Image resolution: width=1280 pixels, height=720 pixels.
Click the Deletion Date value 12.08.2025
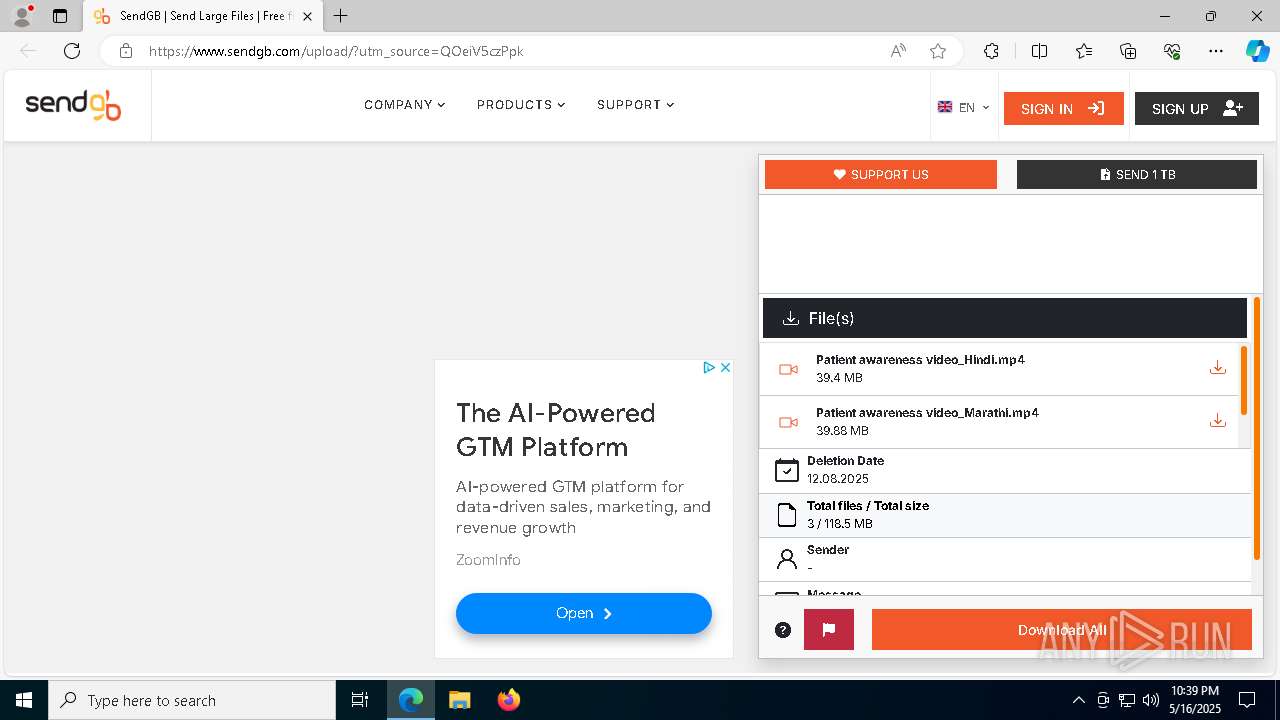click(838, 479)
